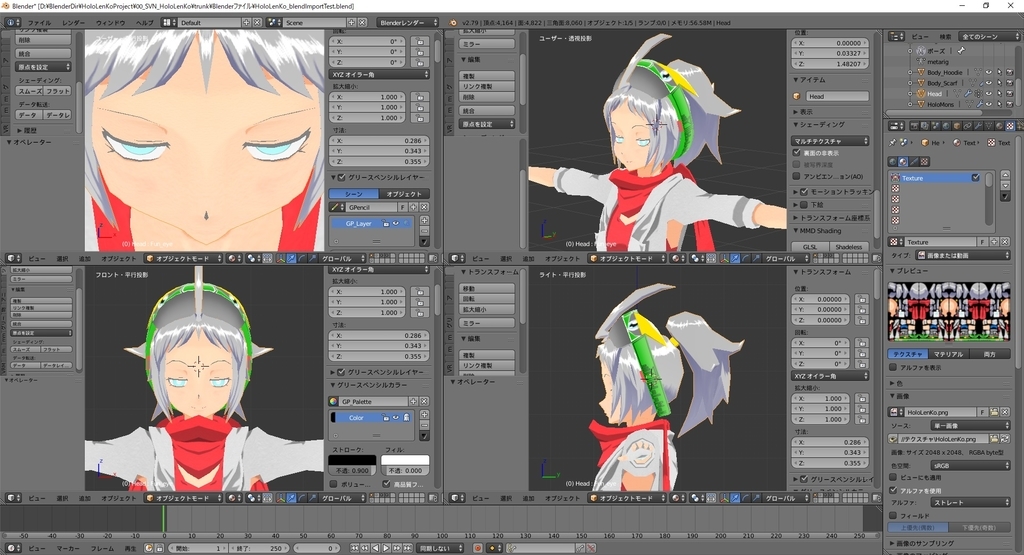Click the GLSL button under MMD Shading
This screenshot has height=555, width=1024.
pos(810,247)
